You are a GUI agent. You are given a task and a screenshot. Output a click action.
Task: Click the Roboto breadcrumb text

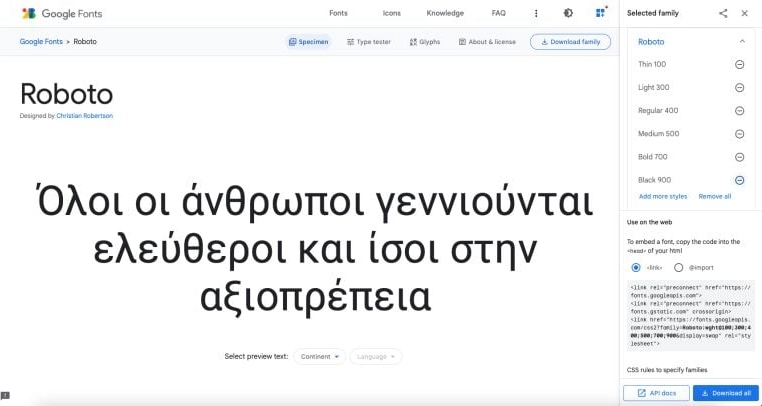[85, 42]
